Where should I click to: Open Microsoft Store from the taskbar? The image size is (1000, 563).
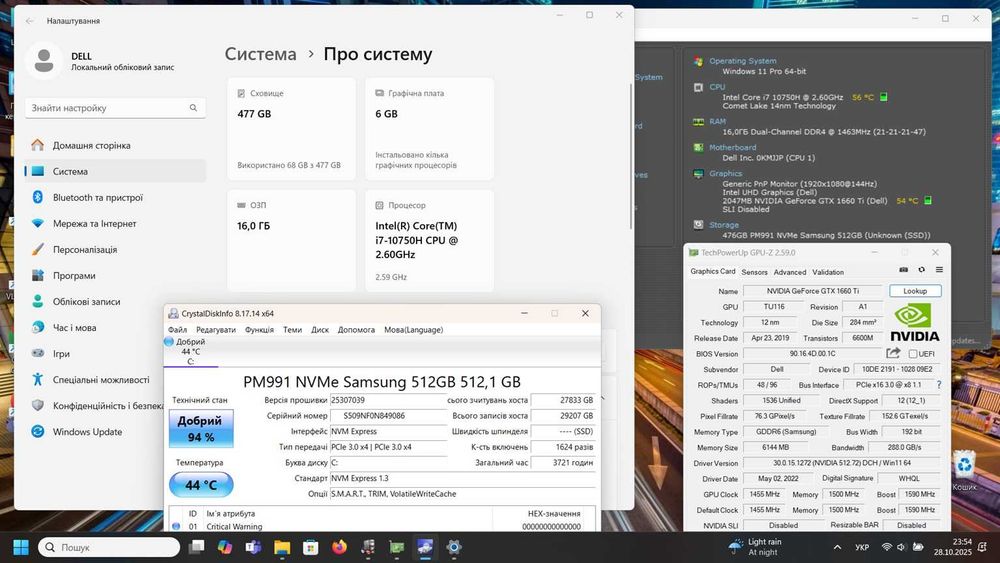tap(311, 547)
